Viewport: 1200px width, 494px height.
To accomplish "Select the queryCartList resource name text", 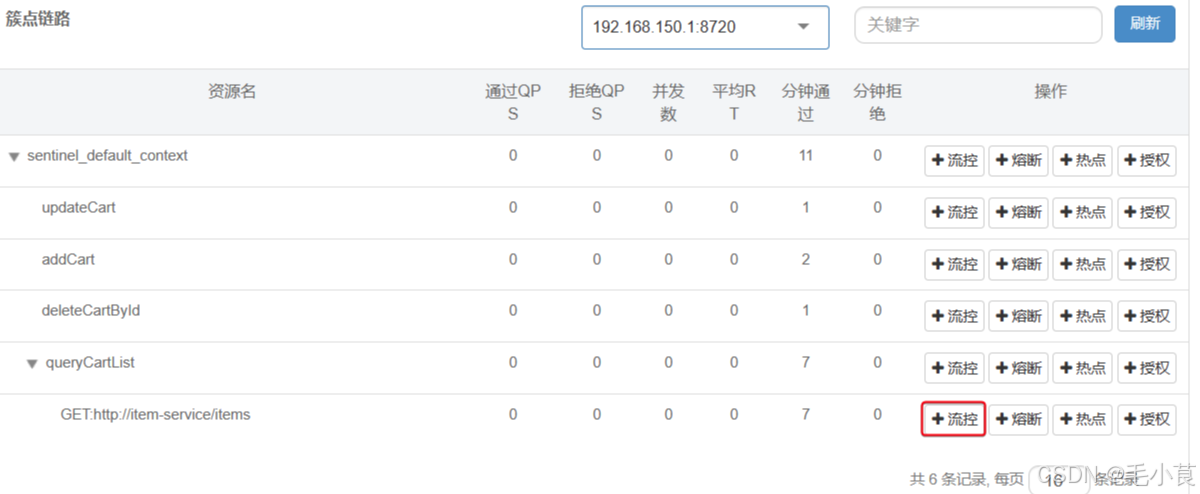I will (x=90, y=363).
